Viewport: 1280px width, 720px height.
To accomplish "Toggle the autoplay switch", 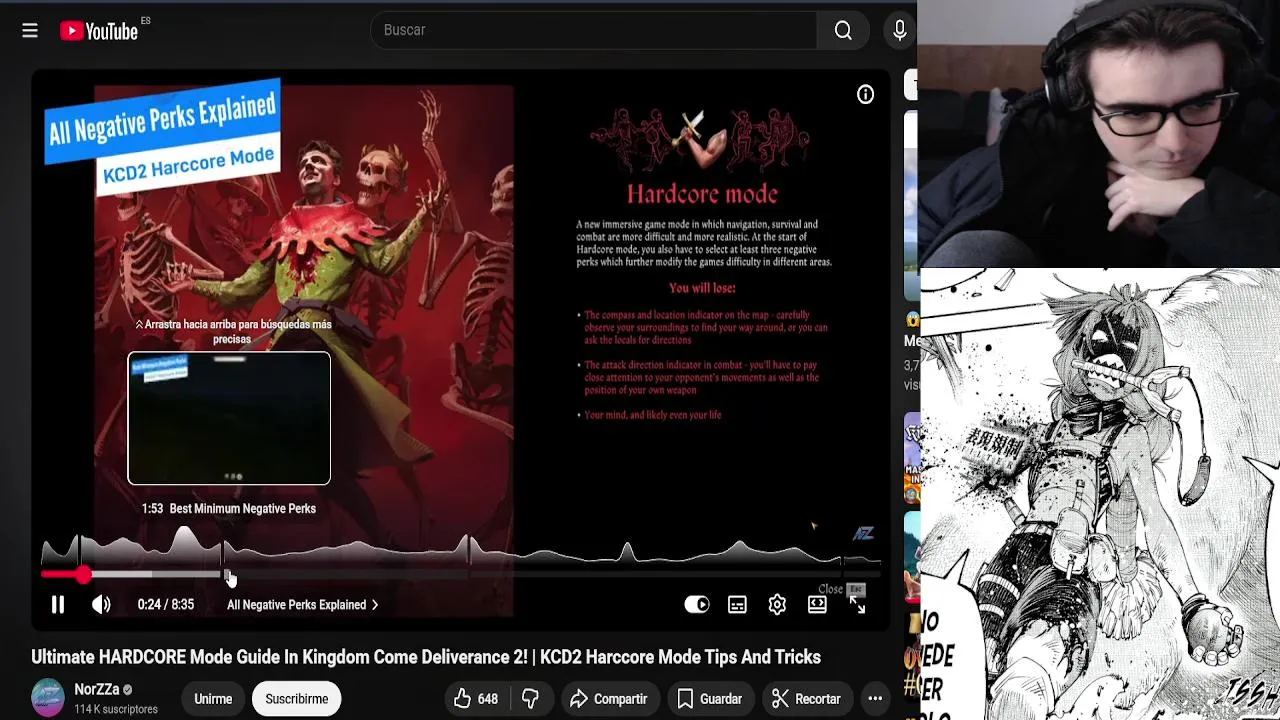I will (696, 604).
